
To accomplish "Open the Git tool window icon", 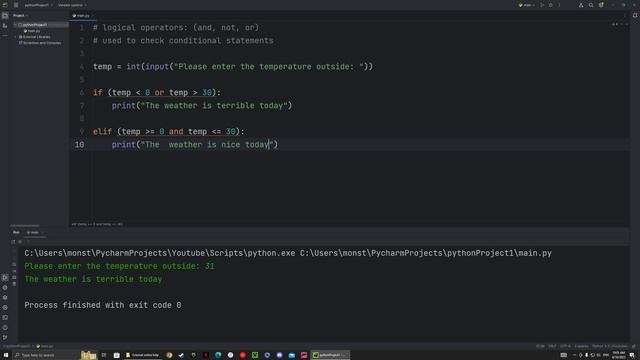I will click(x=5, y=337).
